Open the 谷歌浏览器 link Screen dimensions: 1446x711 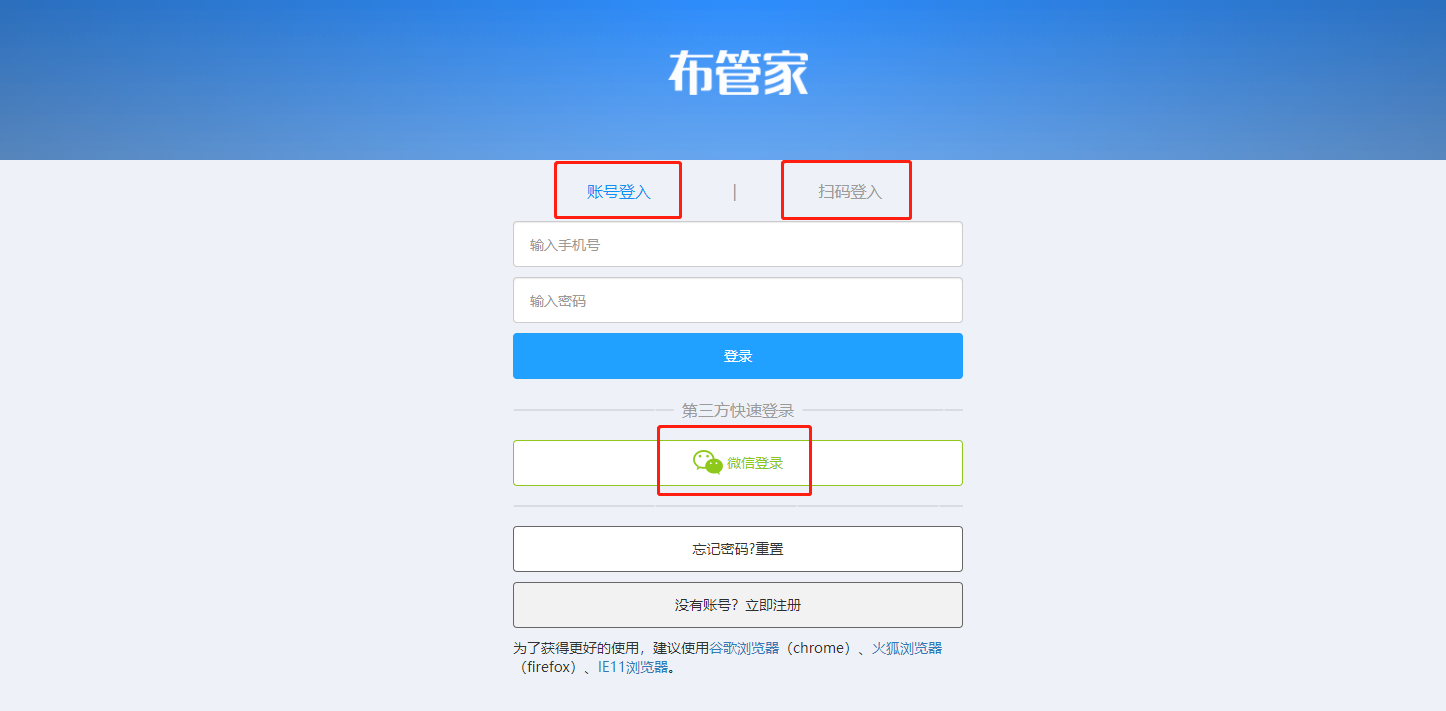coord(744,648)
